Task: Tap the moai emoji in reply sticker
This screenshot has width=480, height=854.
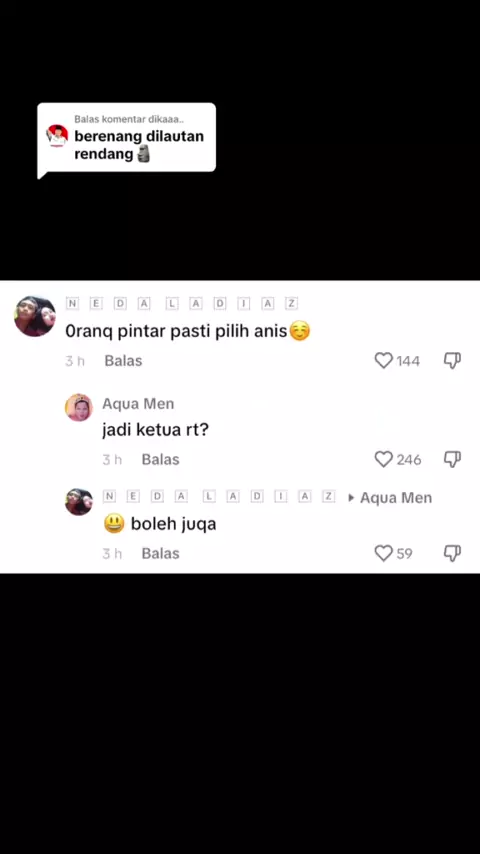Action: [143, 154]
